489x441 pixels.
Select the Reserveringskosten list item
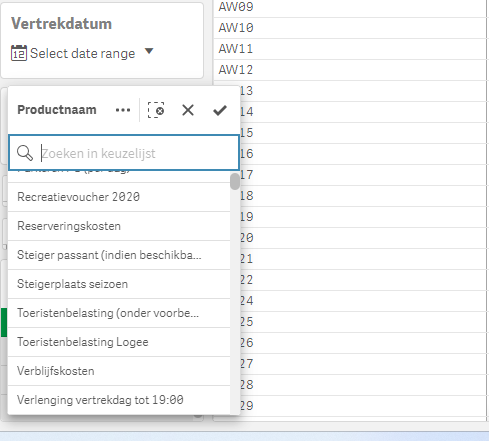(119, 226)
